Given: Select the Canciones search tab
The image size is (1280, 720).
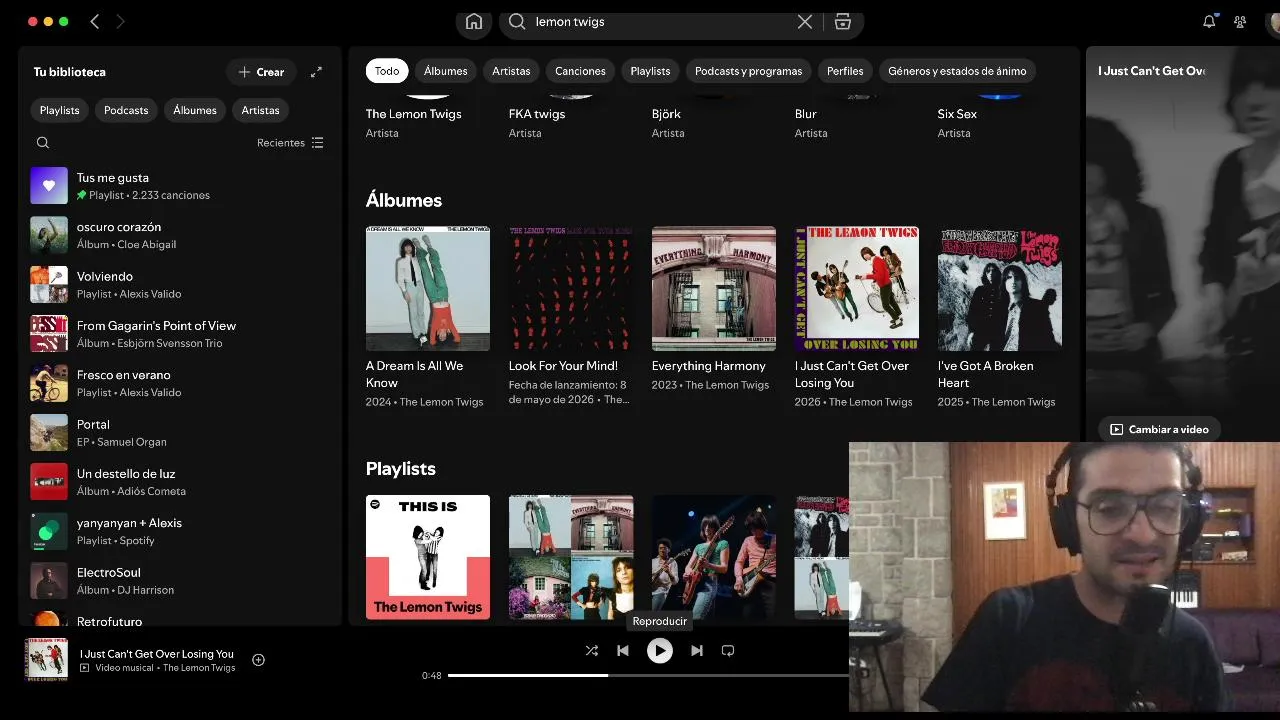Looking at the screenshot, I should pos(581,71).
